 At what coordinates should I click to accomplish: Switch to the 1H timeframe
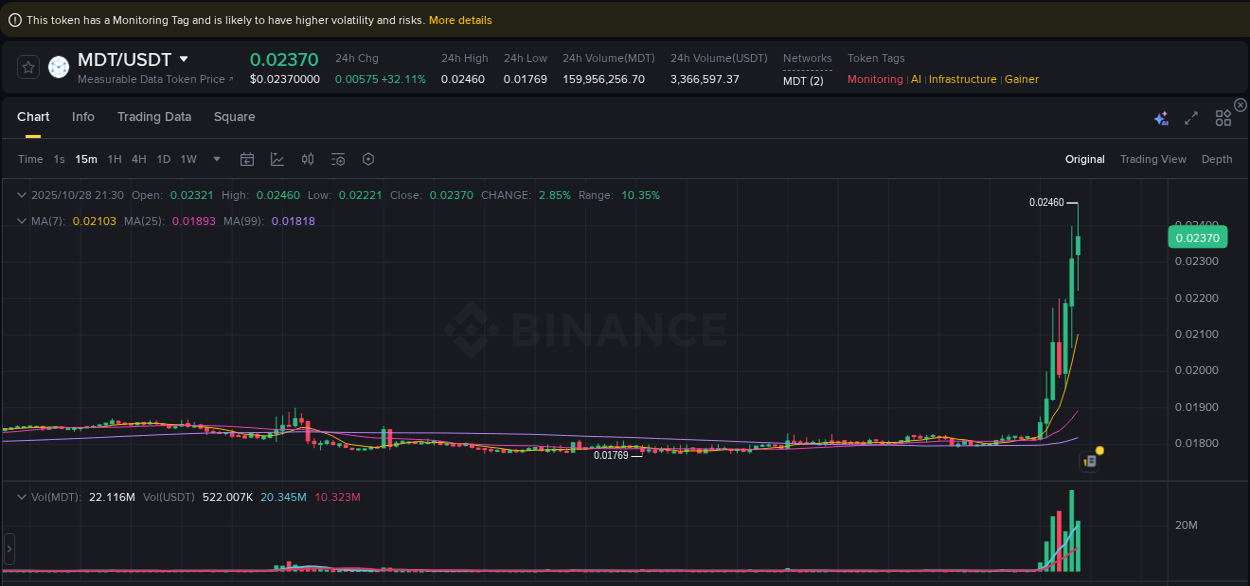[x=114, y=159]
